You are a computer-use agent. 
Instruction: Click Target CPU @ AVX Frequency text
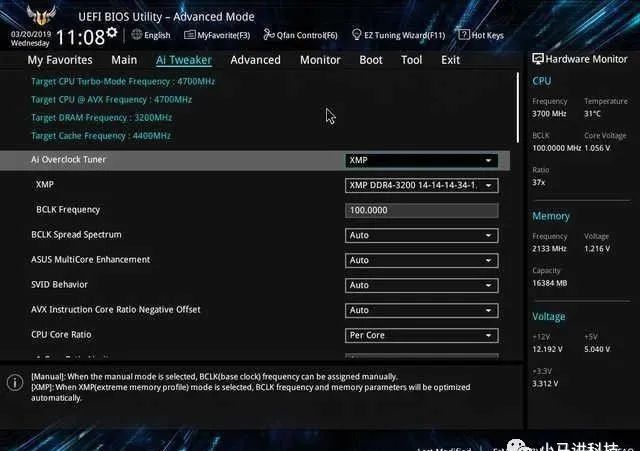pos(111,100)
